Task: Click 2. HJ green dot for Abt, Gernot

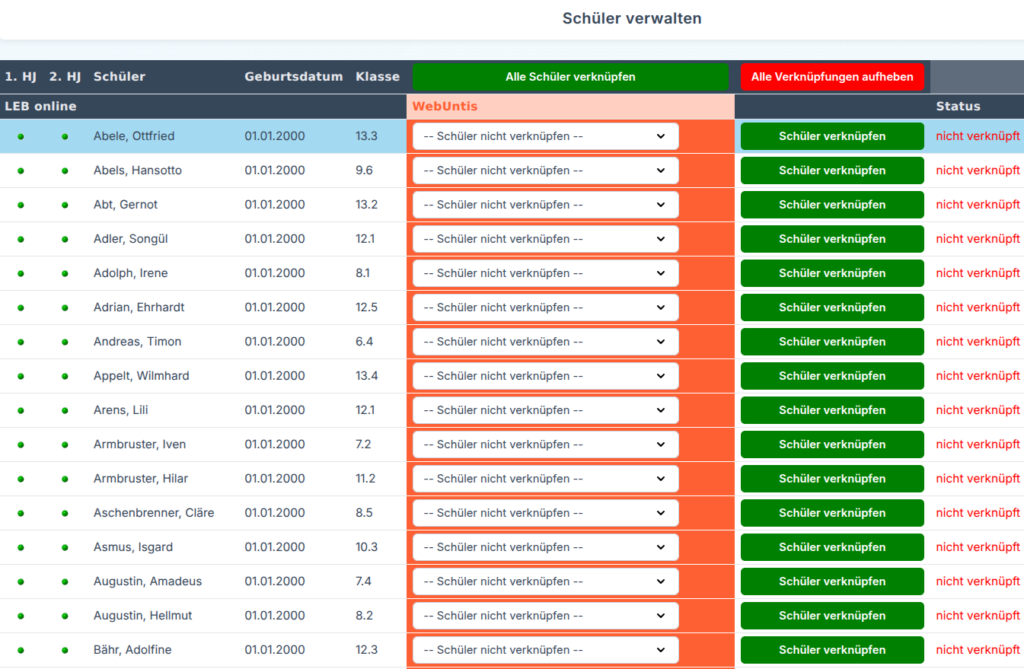Action: [x=65, y=205]
